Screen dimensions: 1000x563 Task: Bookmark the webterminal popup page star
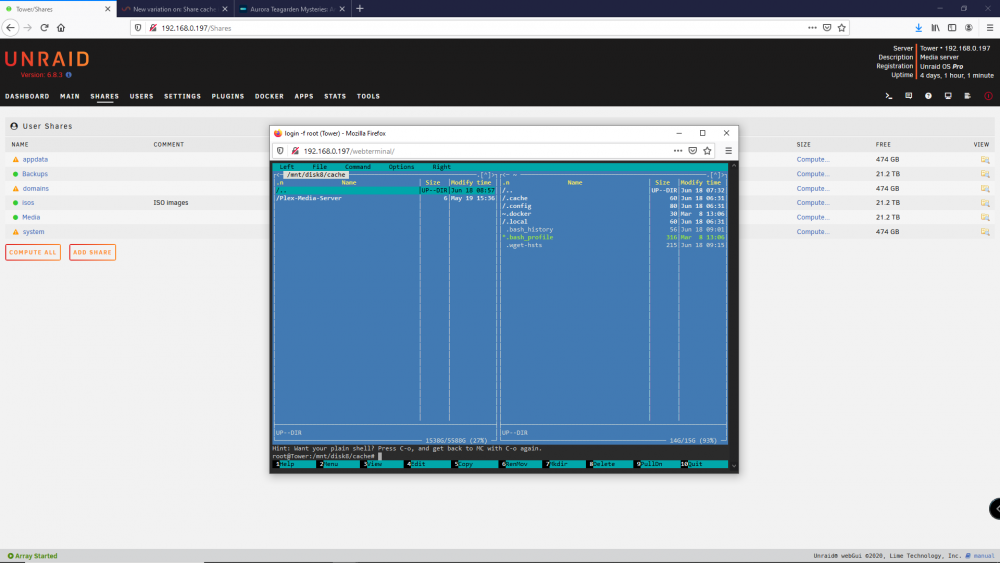coord(707,151)
